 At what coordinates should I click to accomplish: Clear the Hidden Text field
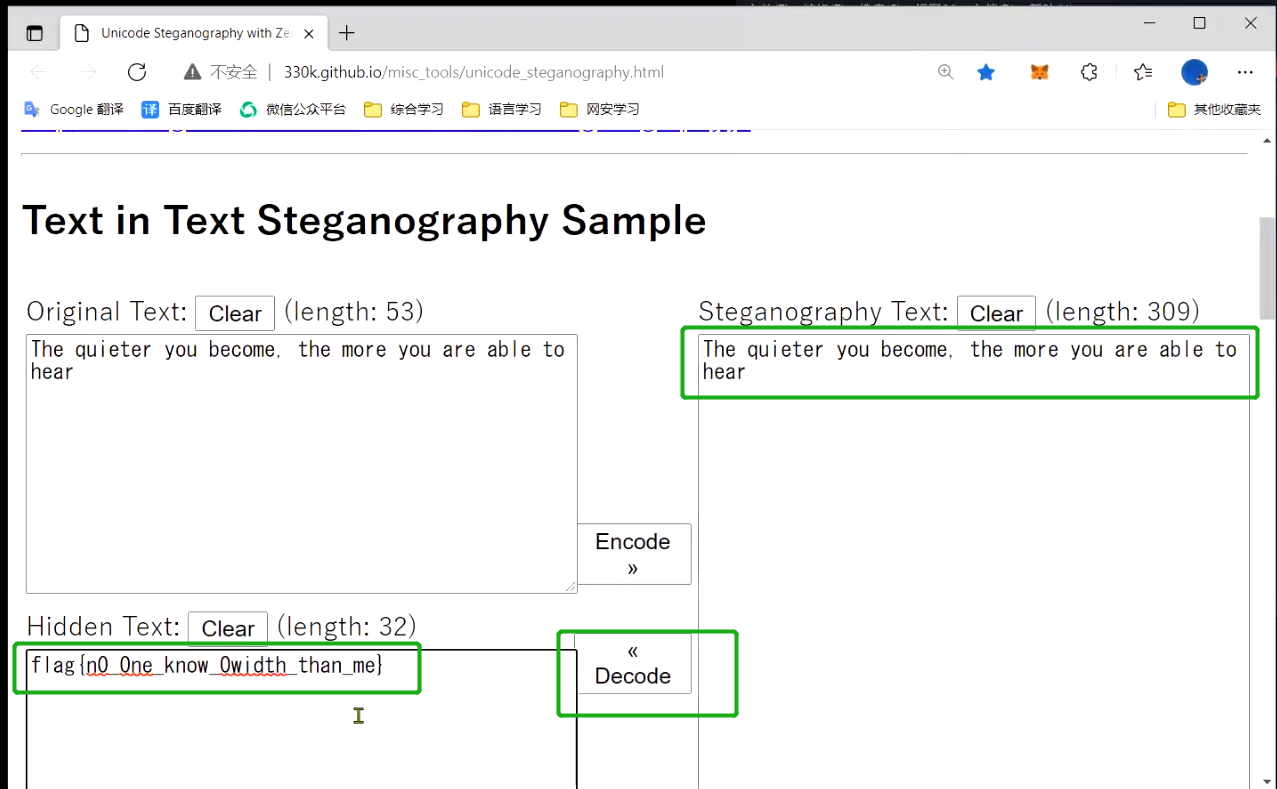228,629
